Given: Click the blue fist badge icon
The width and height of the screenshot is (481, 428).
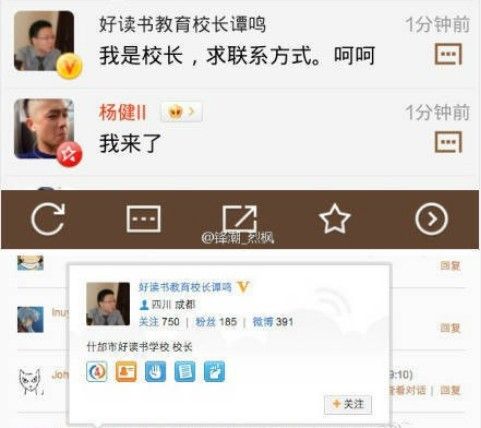Looking at the screenshot, I should [x=214, y=371].
